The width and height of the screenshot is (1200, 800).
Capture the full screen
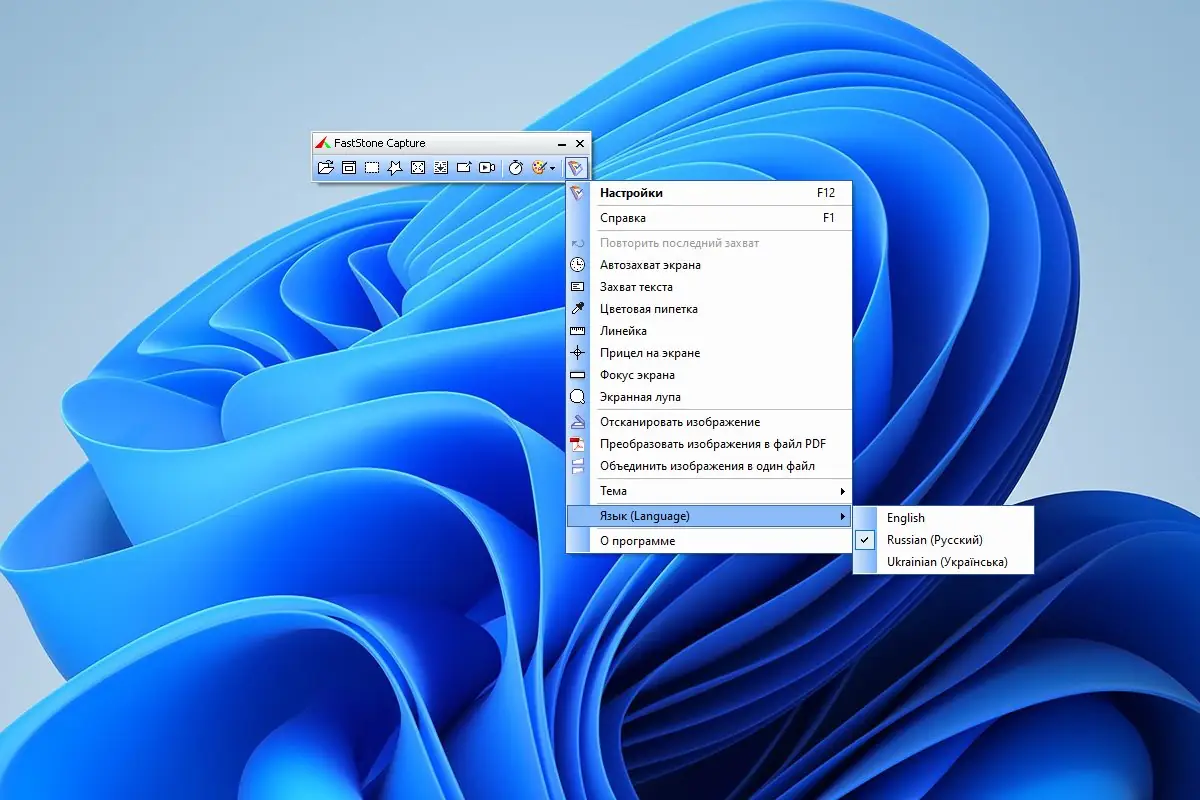pyautogui.click(x=419, y=168)
